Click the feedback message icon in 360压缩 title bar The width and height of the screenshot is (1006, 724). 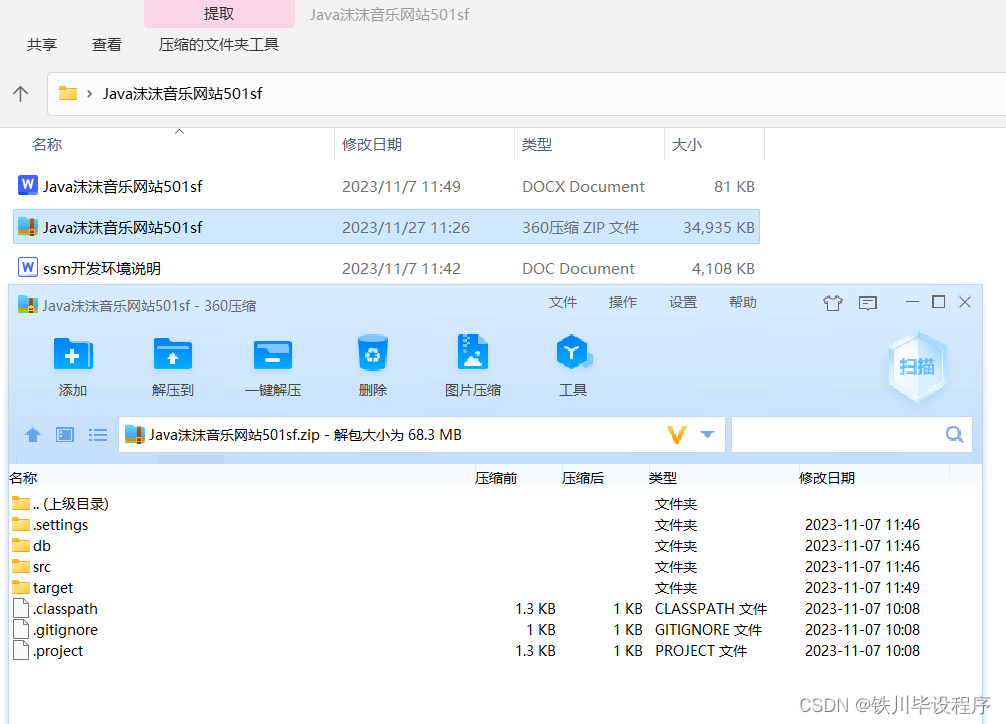tap(867, 303)
